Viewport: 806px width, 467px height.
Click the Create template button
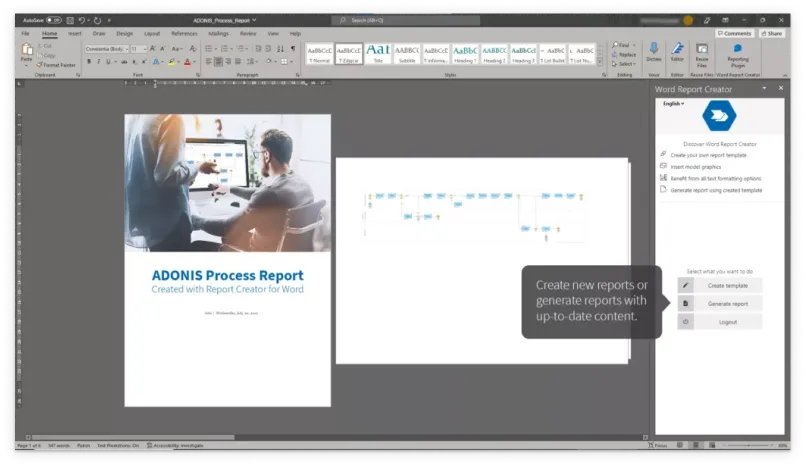click(x=720, y=285)
